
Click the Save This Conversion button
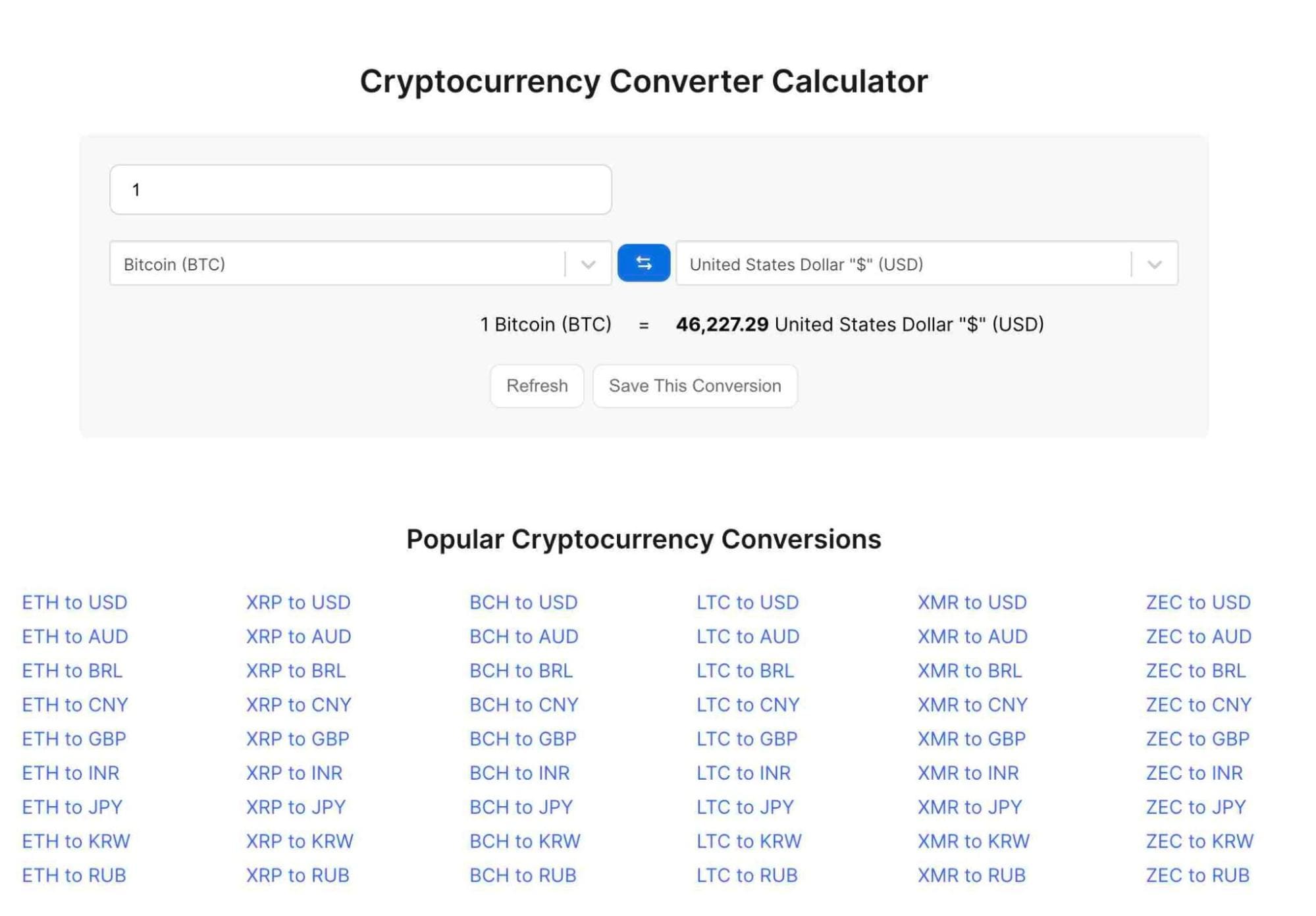tap(695, 385)
